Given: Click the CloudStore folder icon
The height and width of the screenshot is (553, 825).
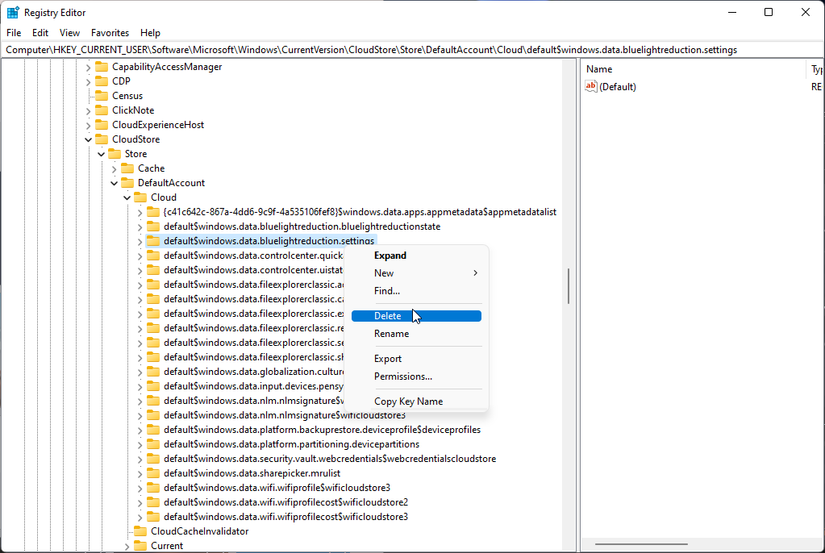Looking at the screenshot, I should click(102, 139).
